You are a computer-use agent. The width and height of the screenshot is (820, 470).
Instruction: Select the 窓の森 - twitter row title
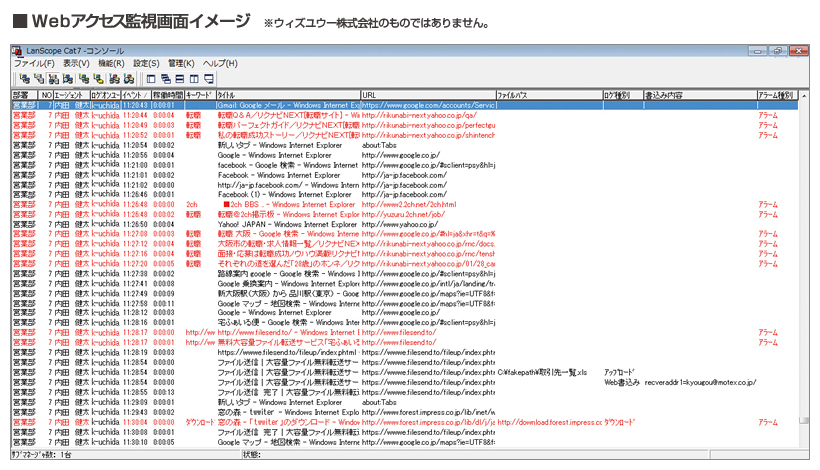[289, 412]
